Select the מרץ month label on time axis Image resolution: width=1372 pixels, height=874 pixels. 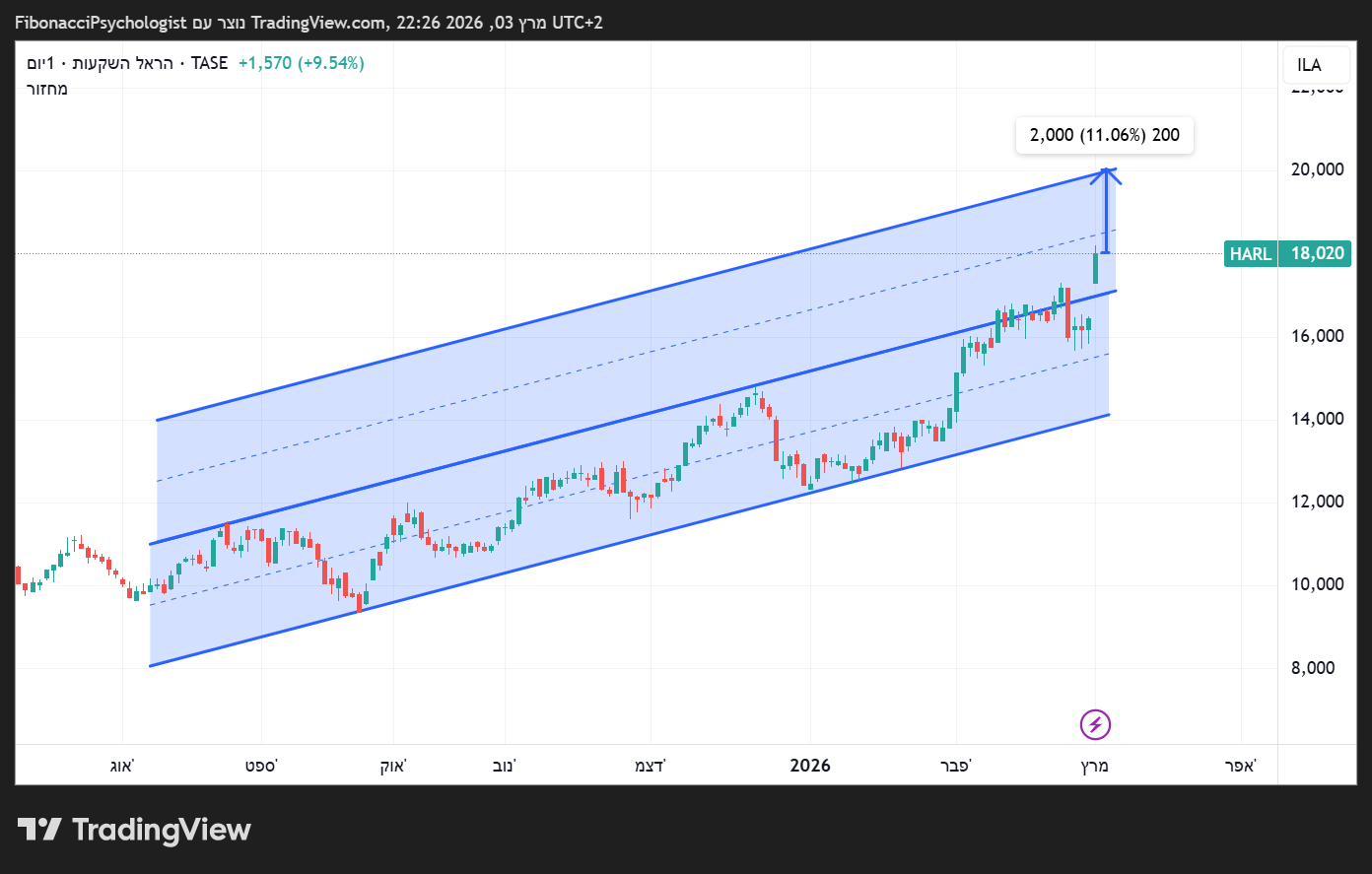pyautogui.click(x=1094, y=766)
